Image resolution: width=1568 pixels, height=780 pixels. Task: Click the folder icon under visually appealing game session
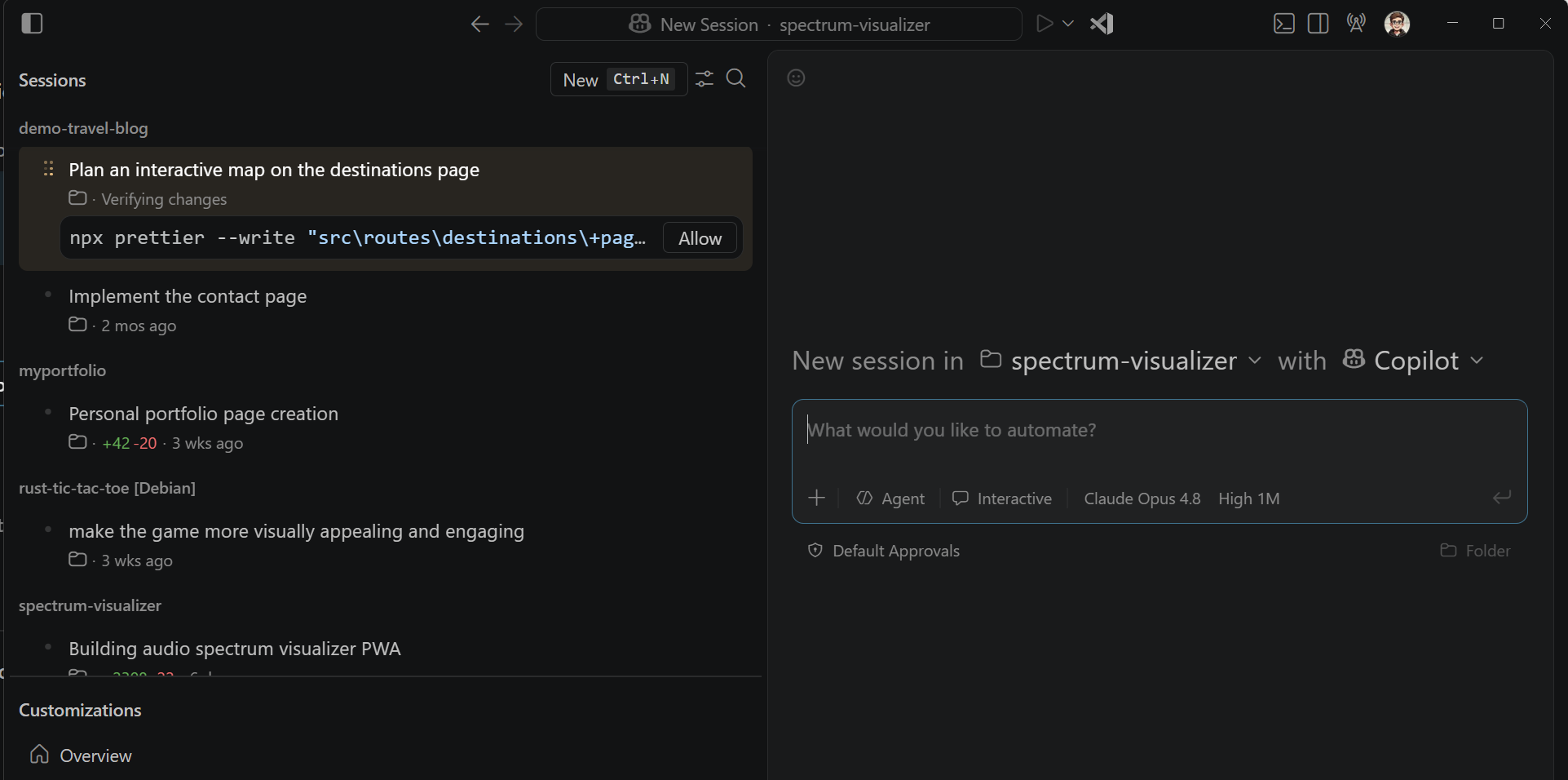coord(77,559)
